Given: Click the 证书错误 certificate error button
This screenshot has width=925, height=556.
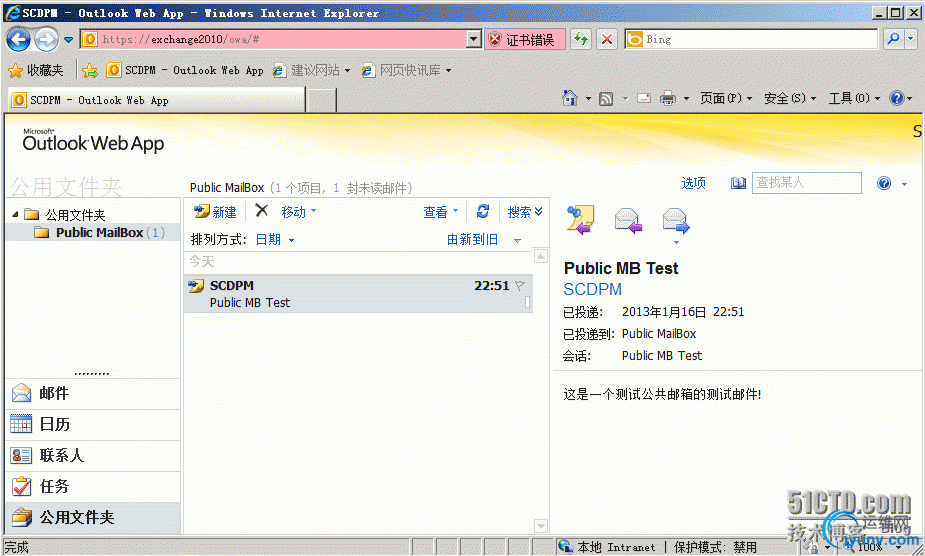Looking at the screenshot, I should click(524, 40).
